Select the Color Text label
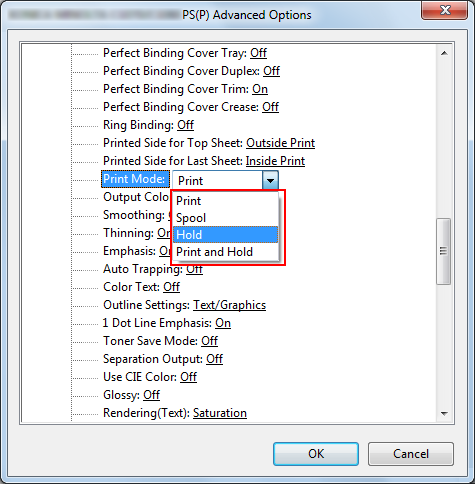 click(x=132, y=287)
